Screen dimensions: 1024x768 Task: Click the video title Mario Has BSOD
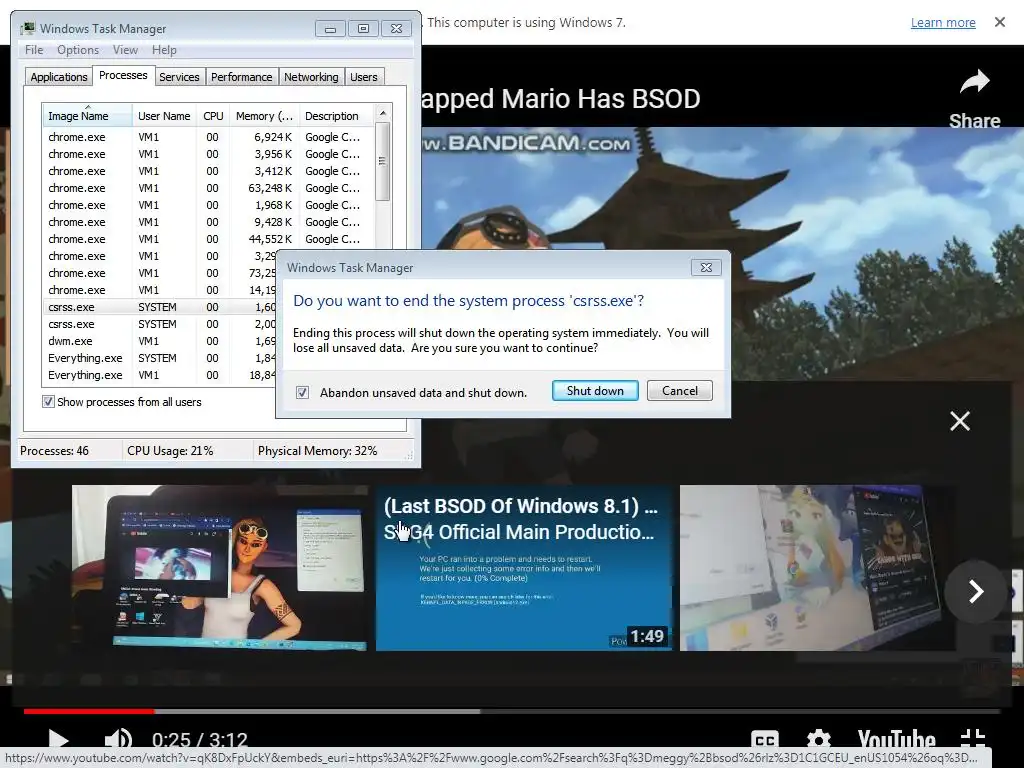pyautogui.click(x=560, y=99)
